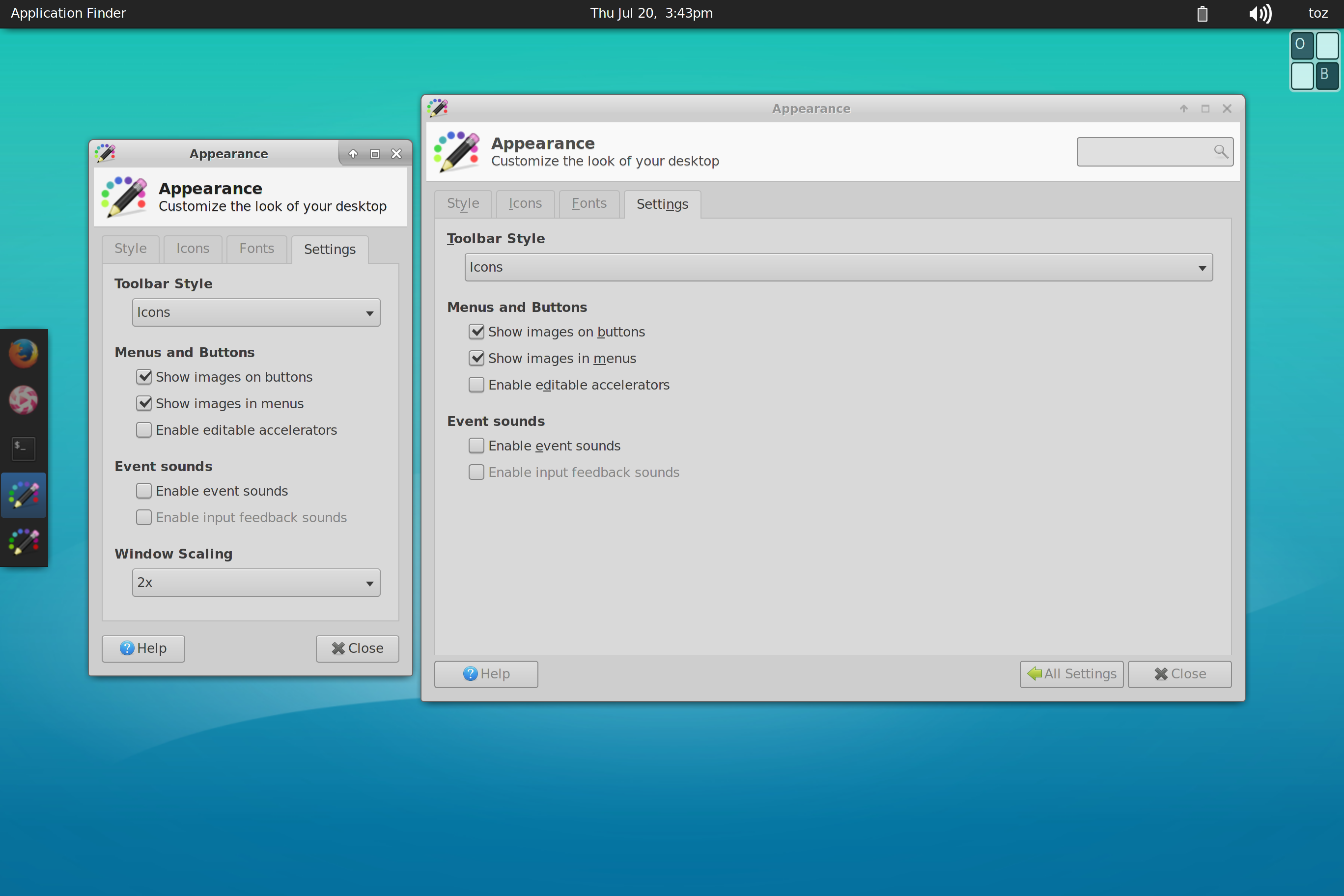The height and width of the screenshot is (896, 1344).
Task: Expand Toolbar Style dropdown in small window
Action: coord(256,312)
